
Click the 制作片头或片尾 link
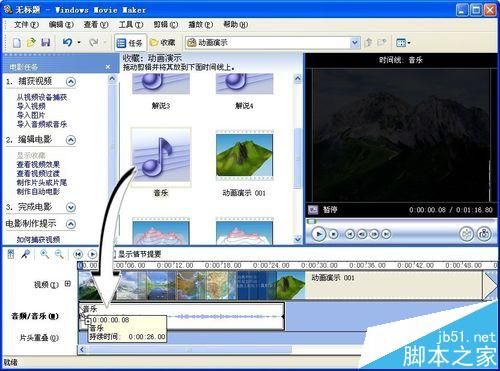coord(42,182)
